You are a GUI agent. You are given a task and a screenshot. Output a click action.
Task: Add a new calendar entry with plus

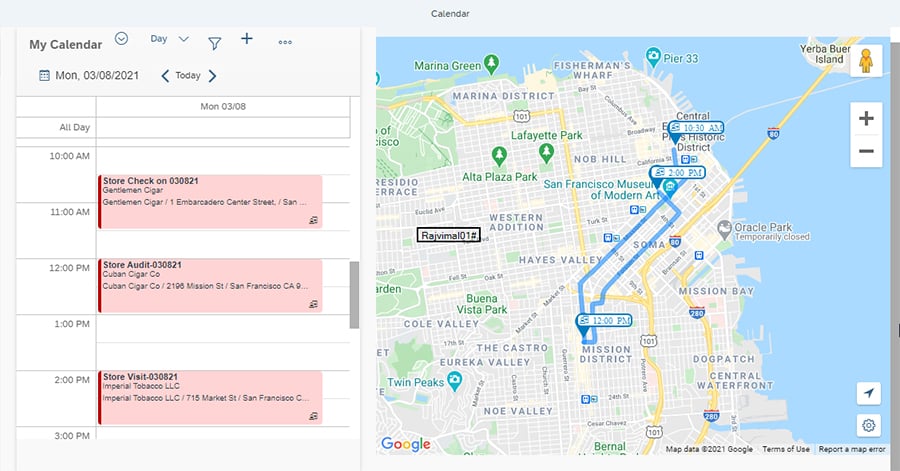pyautogui.click(x=247, y=38)
